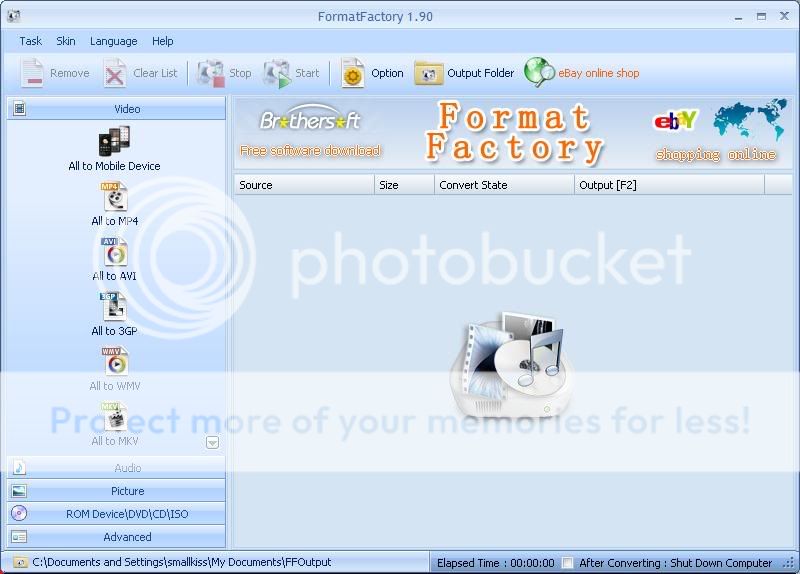Click the shopping online banner text

(716, 154)
